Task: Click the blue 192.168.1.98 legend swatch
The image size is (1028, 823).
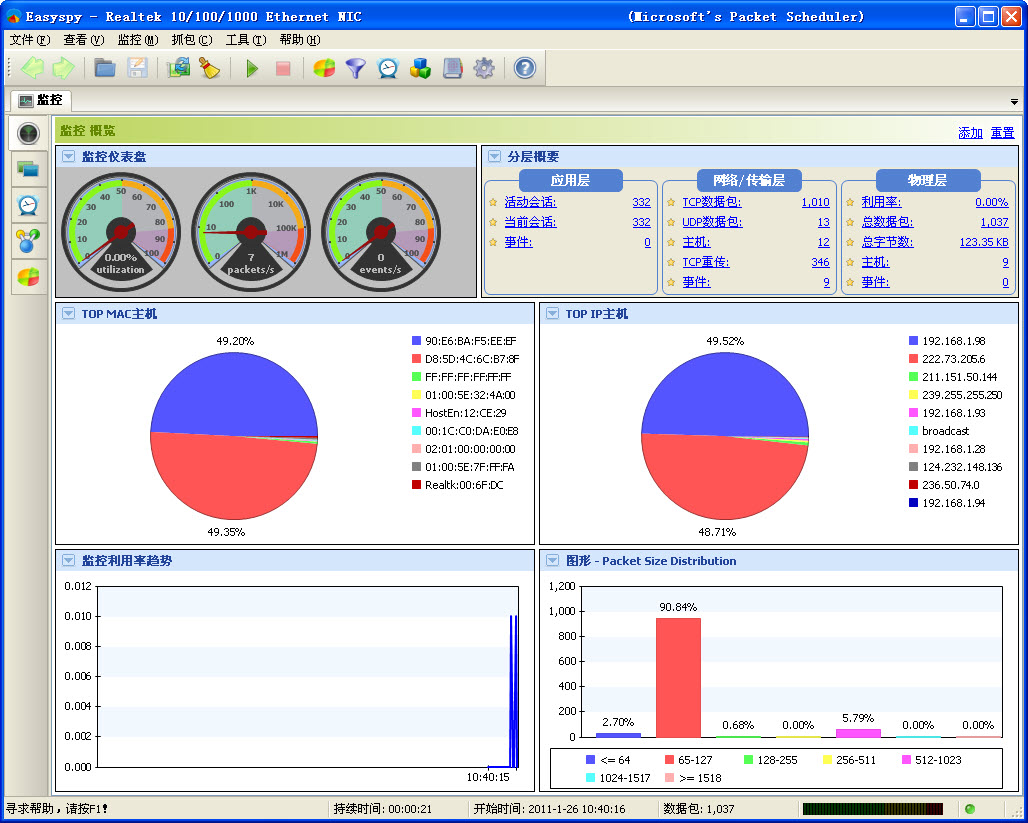Action: [913, 341]
